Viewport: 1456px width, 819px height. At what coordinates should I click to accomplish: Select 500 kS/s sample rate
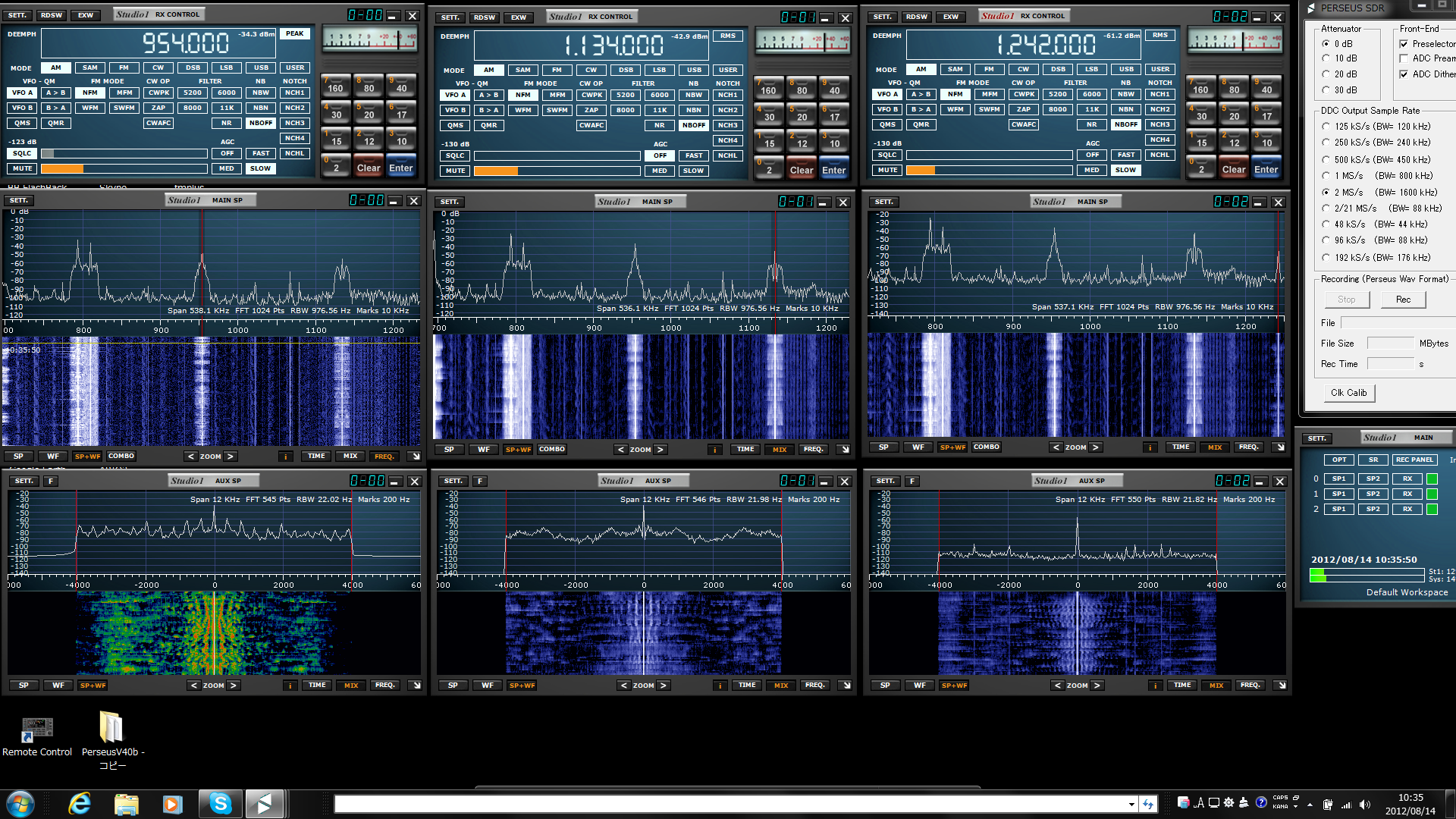[1326, 160]
